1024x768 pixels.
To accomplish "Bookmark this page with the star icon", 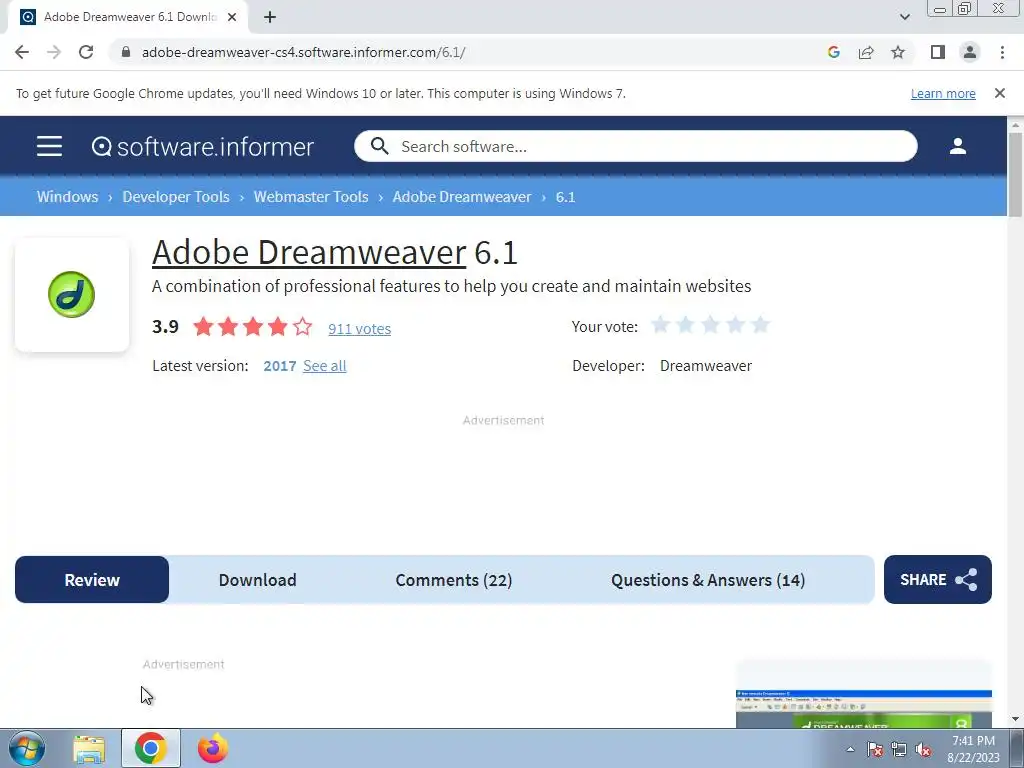I will (898, 52).
